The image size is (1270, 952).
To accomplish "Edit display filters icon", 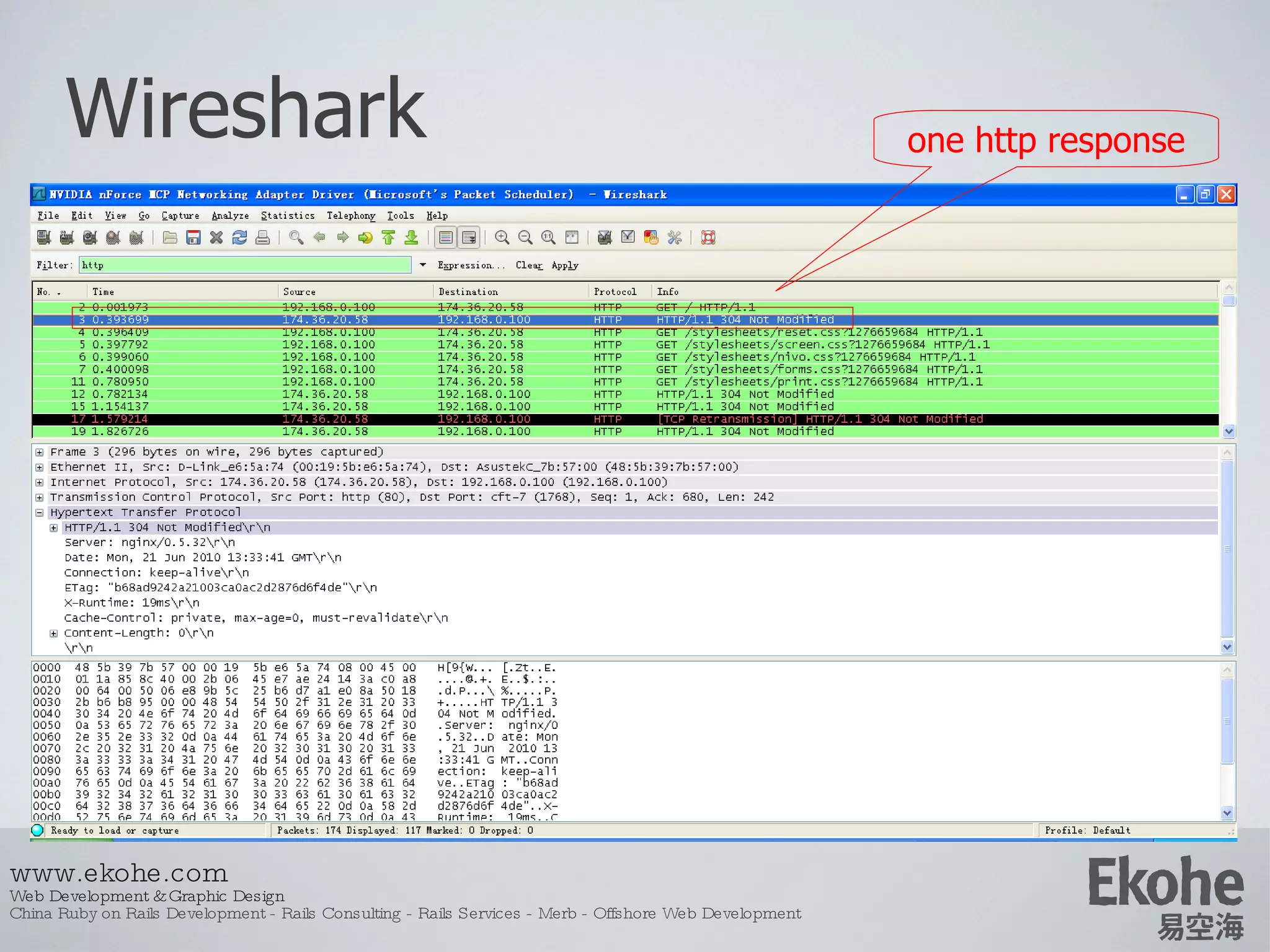I will click(628, 237).
